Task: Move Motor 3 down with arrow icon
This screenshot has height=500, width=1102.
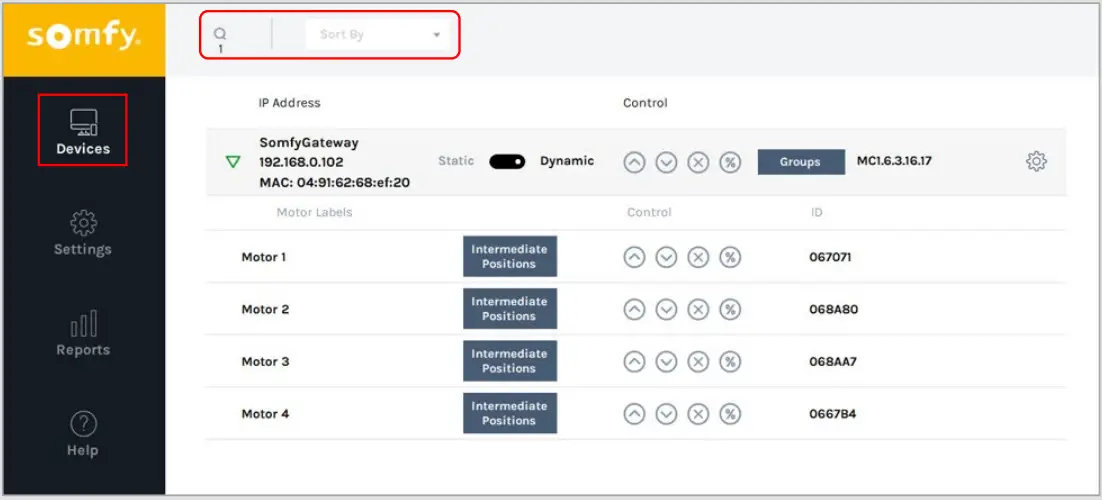Action: [x=666, y=361]
